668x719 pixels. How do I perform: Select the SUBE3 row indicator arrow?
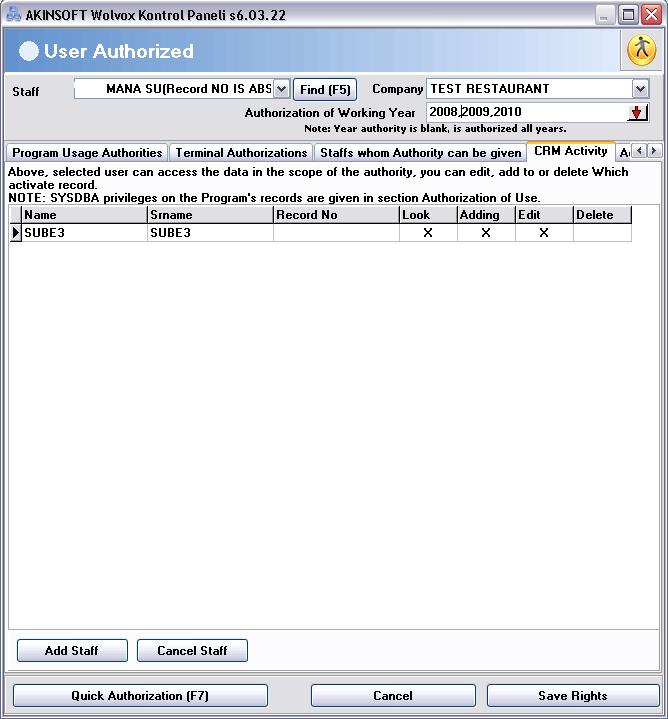click(16, 232)
